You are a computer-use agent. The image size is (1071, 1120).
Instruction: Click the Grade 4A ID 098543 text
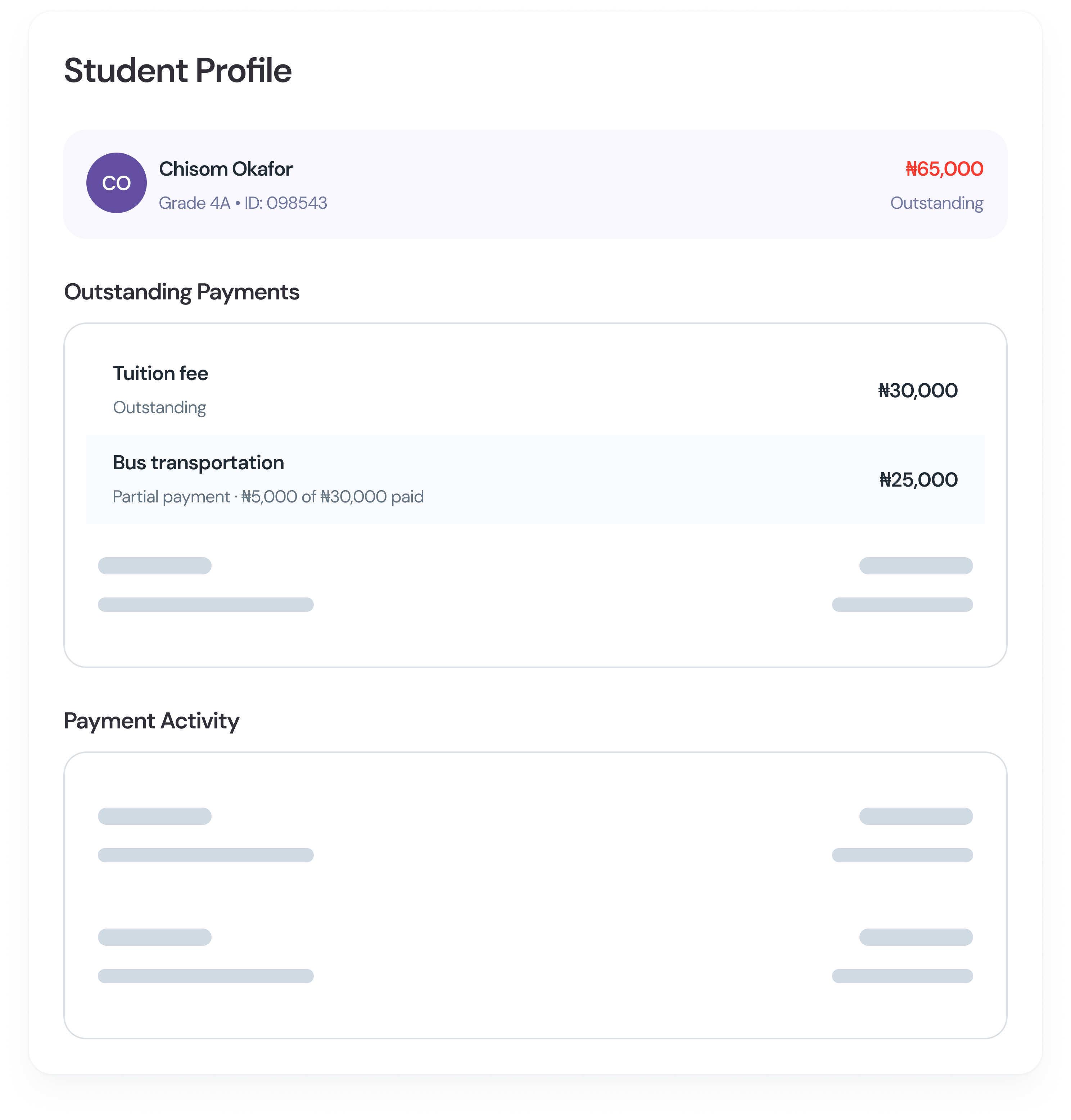pyautogui.click(x=243, y=203)
